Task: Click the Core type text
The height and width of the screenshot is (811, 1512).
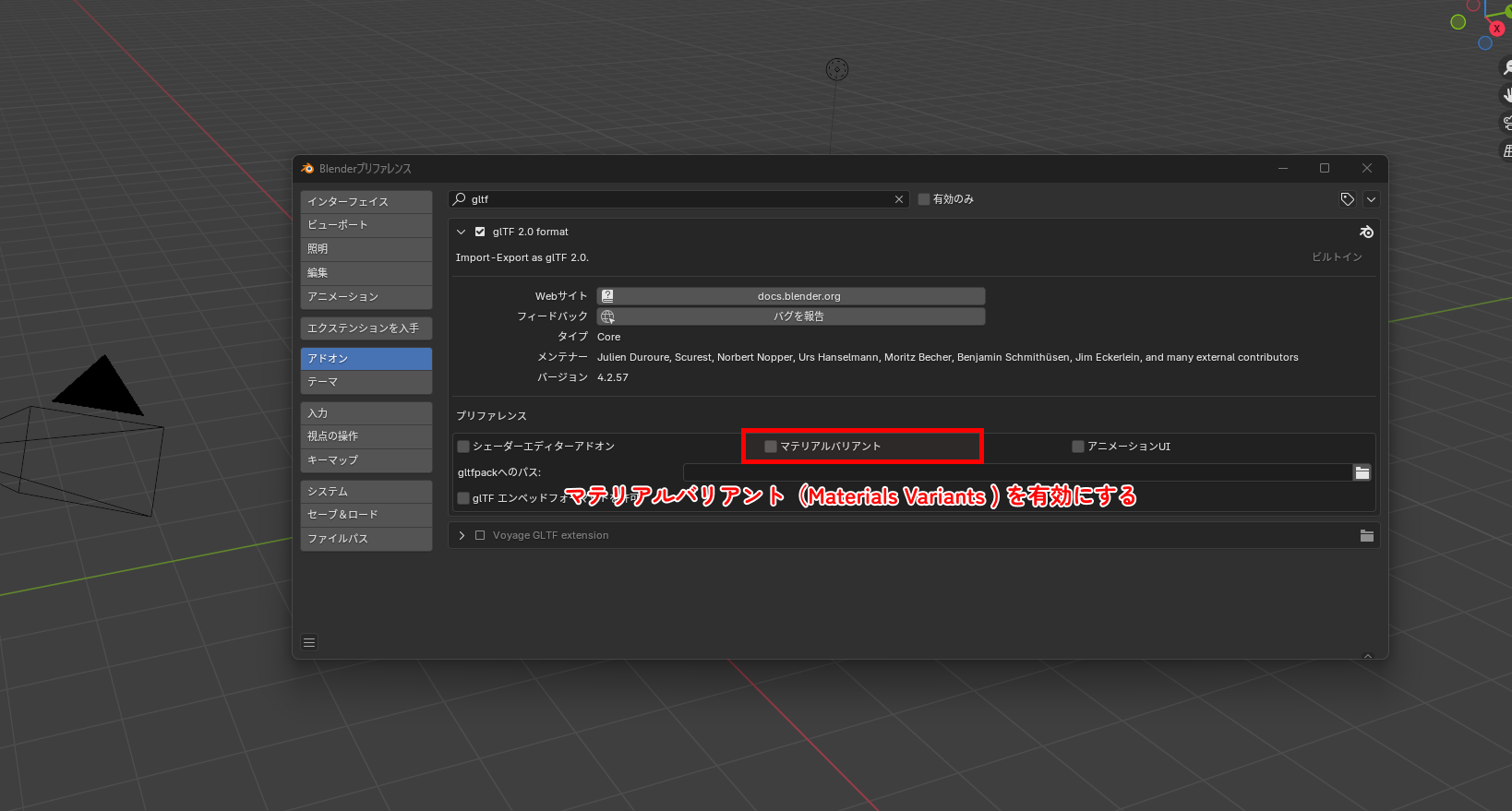Action: pyautogui.click(x=609, y=338)
